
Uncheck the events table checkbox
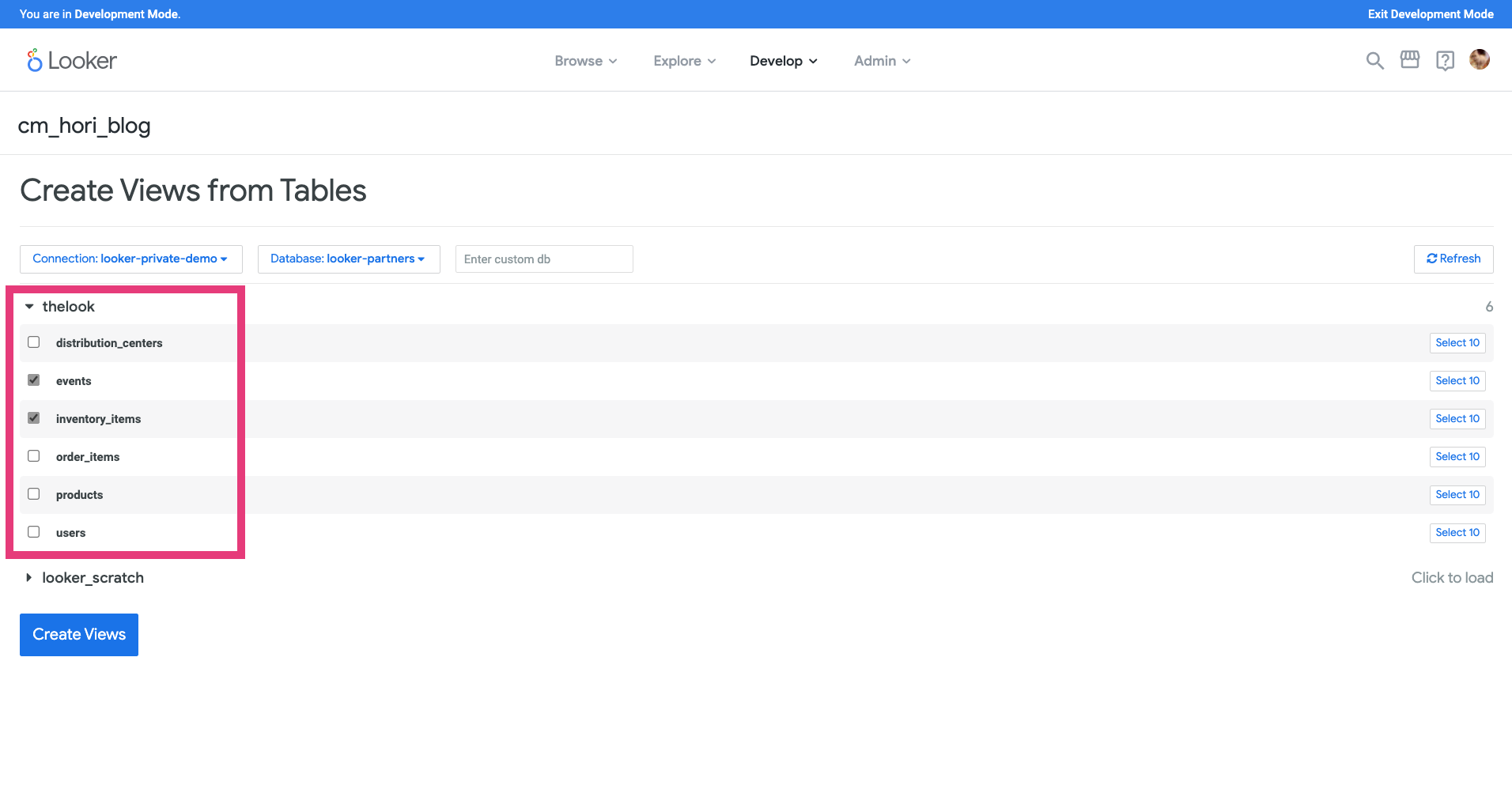click(x=33, y=380)
